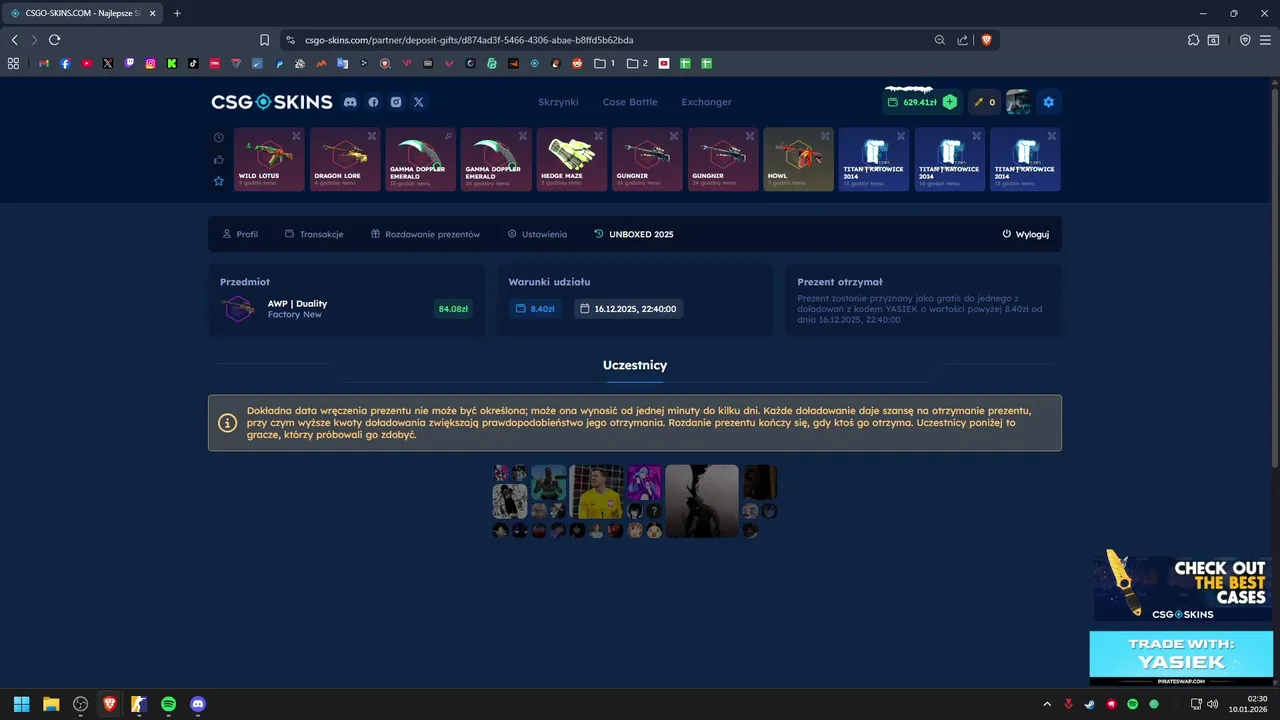Click the info icon in the yellow notice
The height and width of the screenshot is (720, 1280).
click(227, 423)
